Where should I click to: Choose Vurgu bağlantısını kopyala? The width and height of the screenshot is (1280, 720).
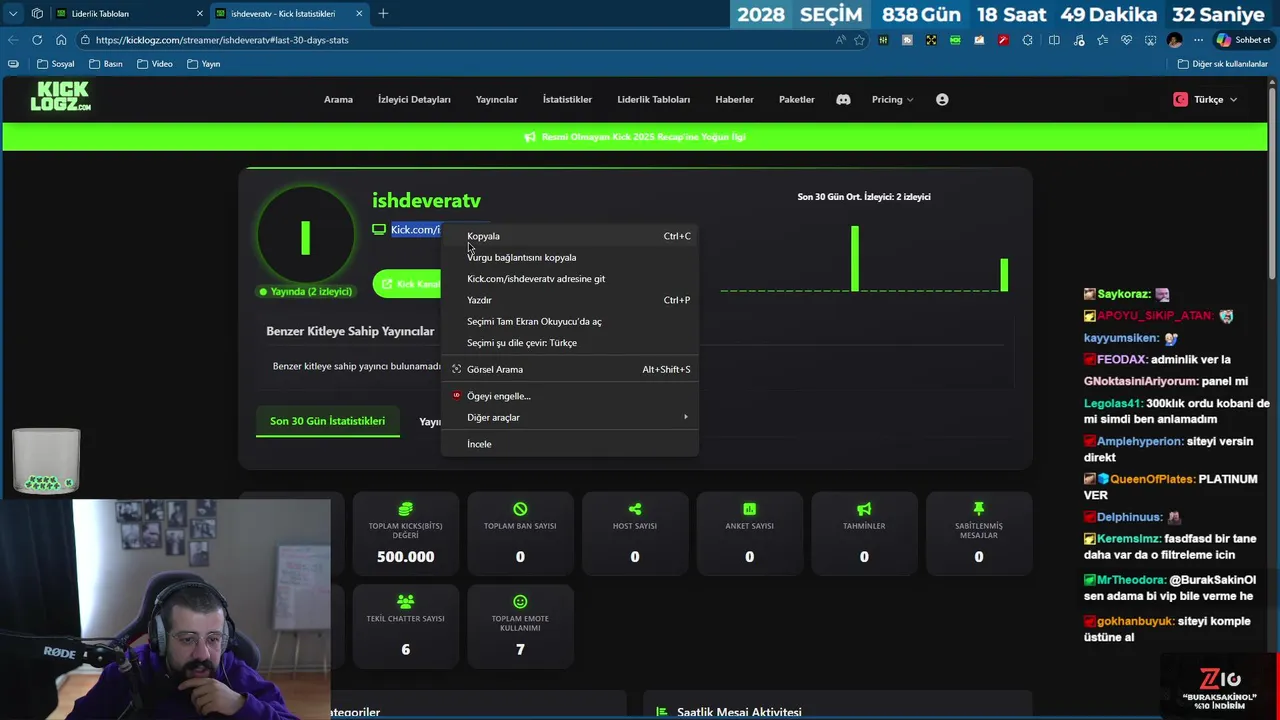570,257
